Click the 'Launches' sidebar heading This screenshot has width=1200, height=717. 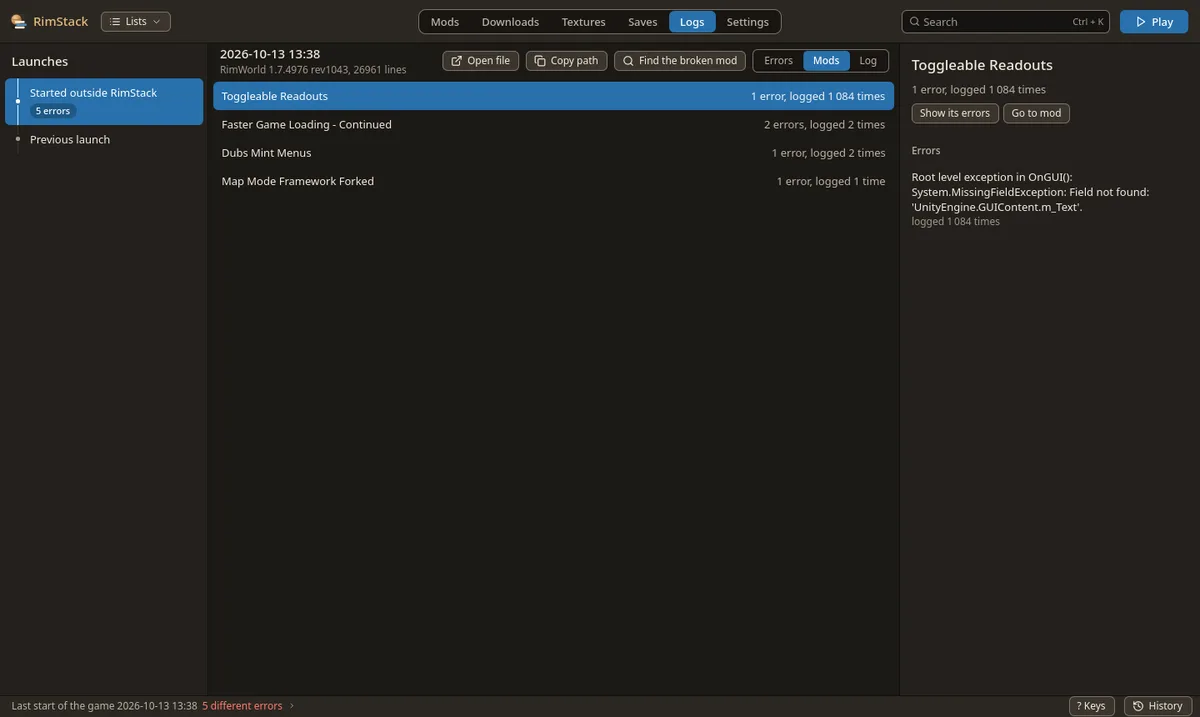point(40,61)
